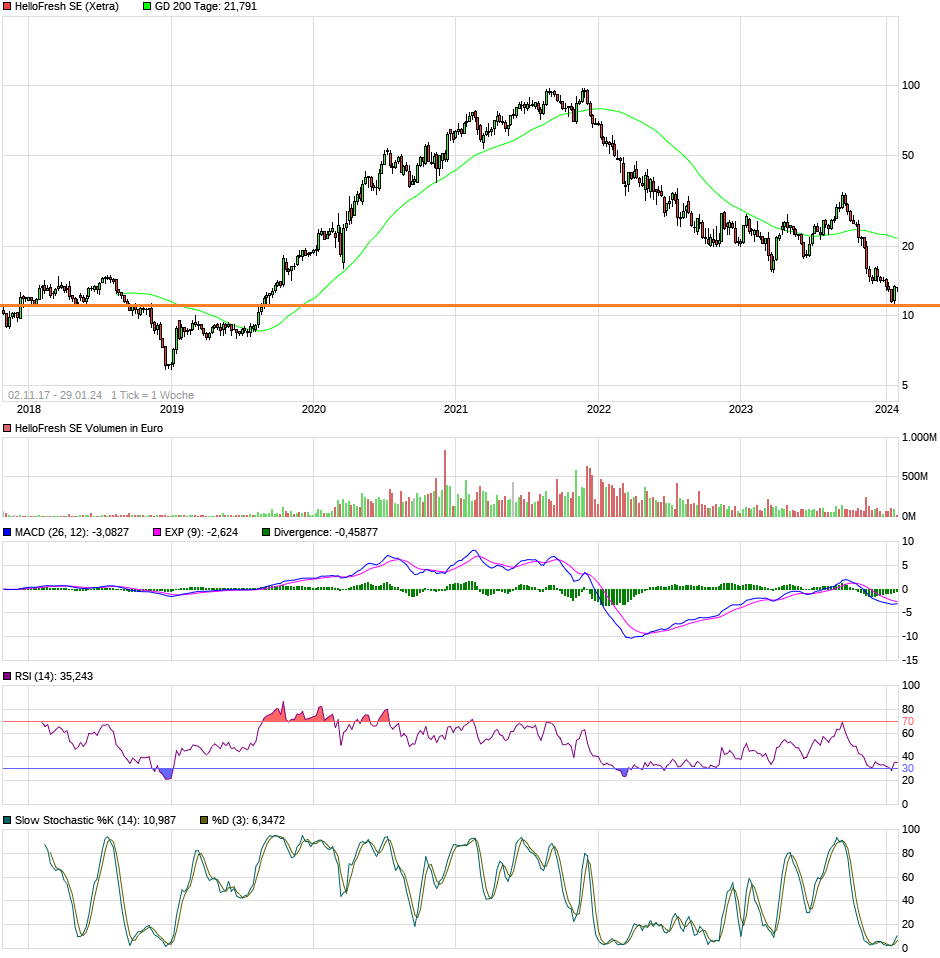
Task: Click the purple RSI (14) legend swatch
Action: 7,676
